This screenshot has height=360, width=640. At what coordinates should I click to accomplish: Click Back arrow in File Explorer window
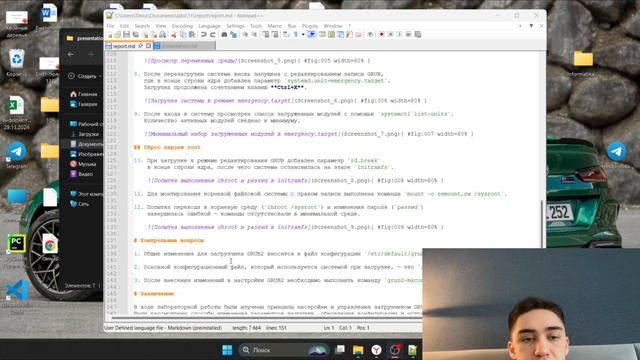point(71,54)
